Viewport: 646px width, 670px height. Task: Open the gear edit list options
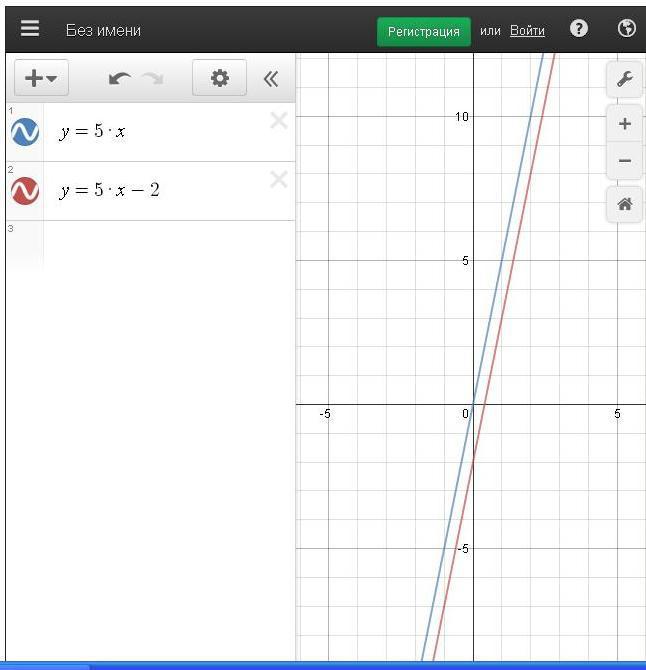[219, 79]
